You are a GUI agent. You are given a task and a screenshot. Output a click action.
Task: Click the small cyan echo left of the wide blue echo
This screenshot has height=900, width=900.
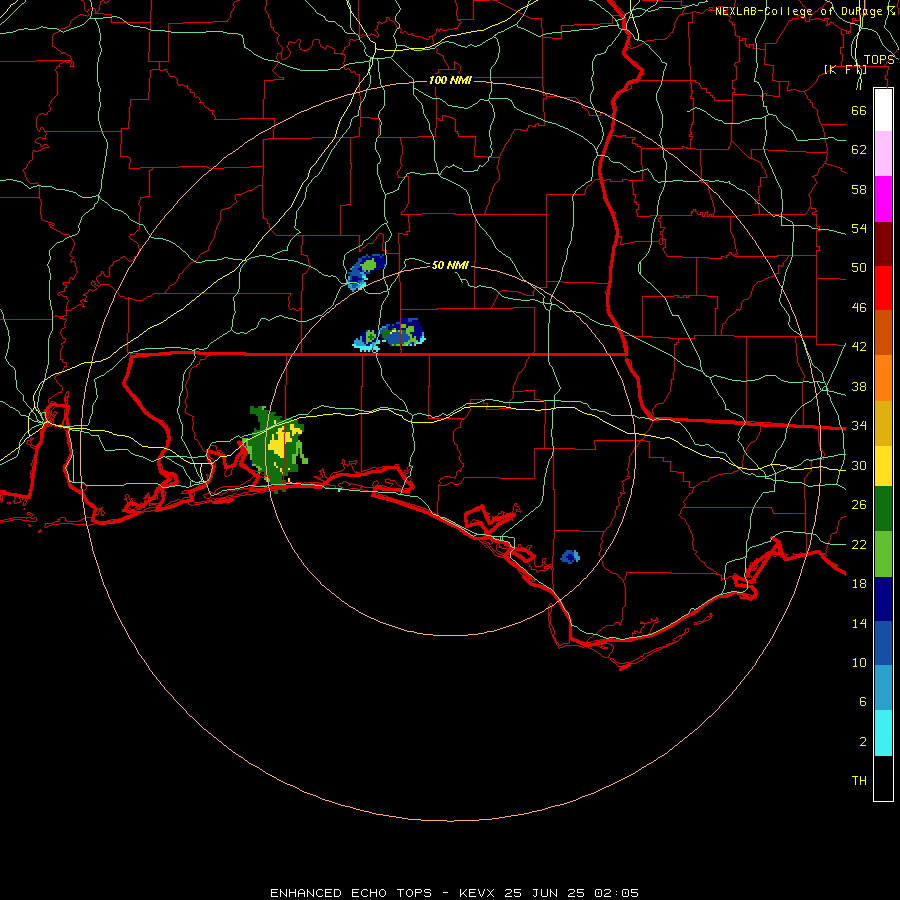point(367,341)
